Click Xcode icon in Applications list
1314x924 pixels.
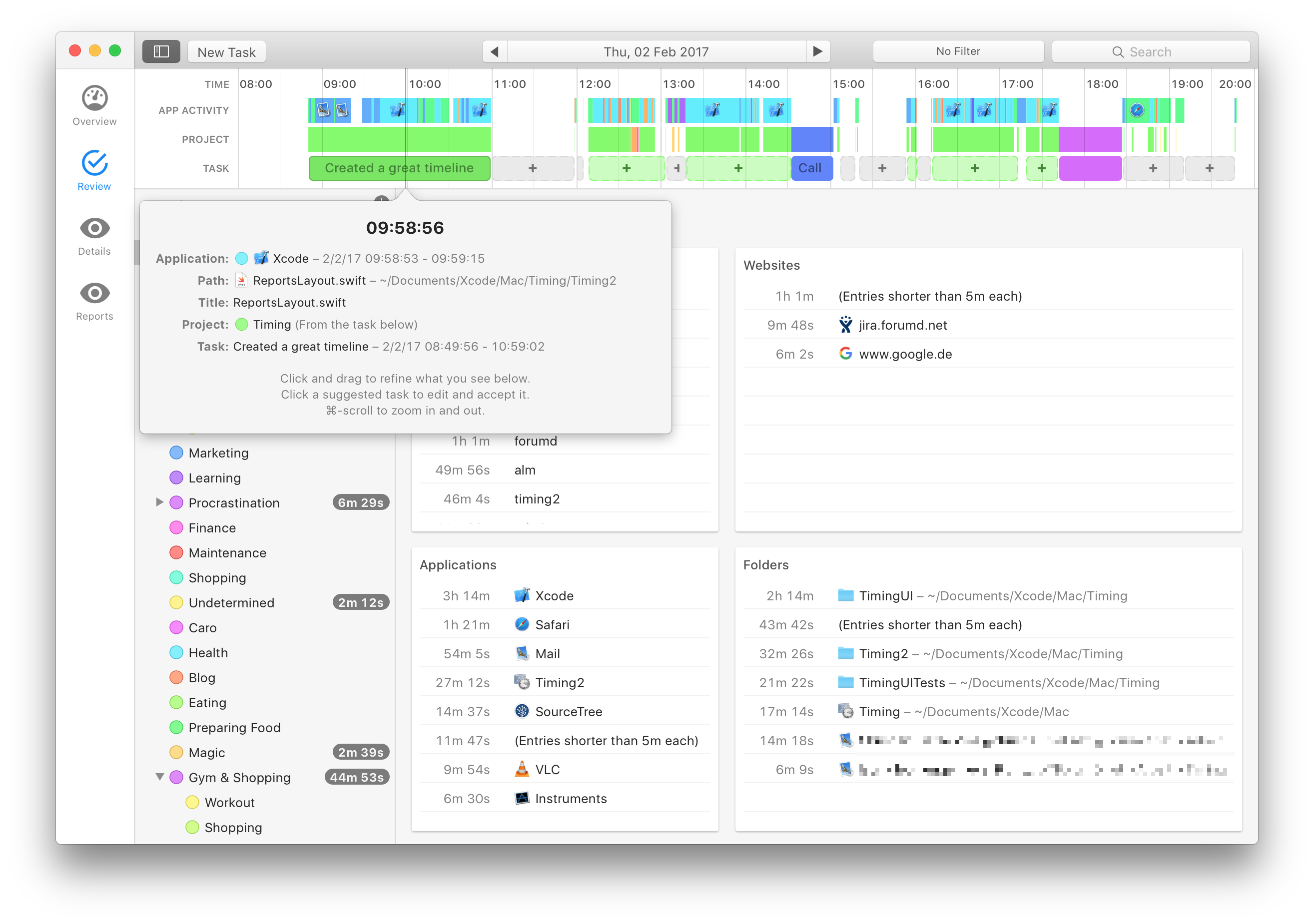tap(522, 595)
